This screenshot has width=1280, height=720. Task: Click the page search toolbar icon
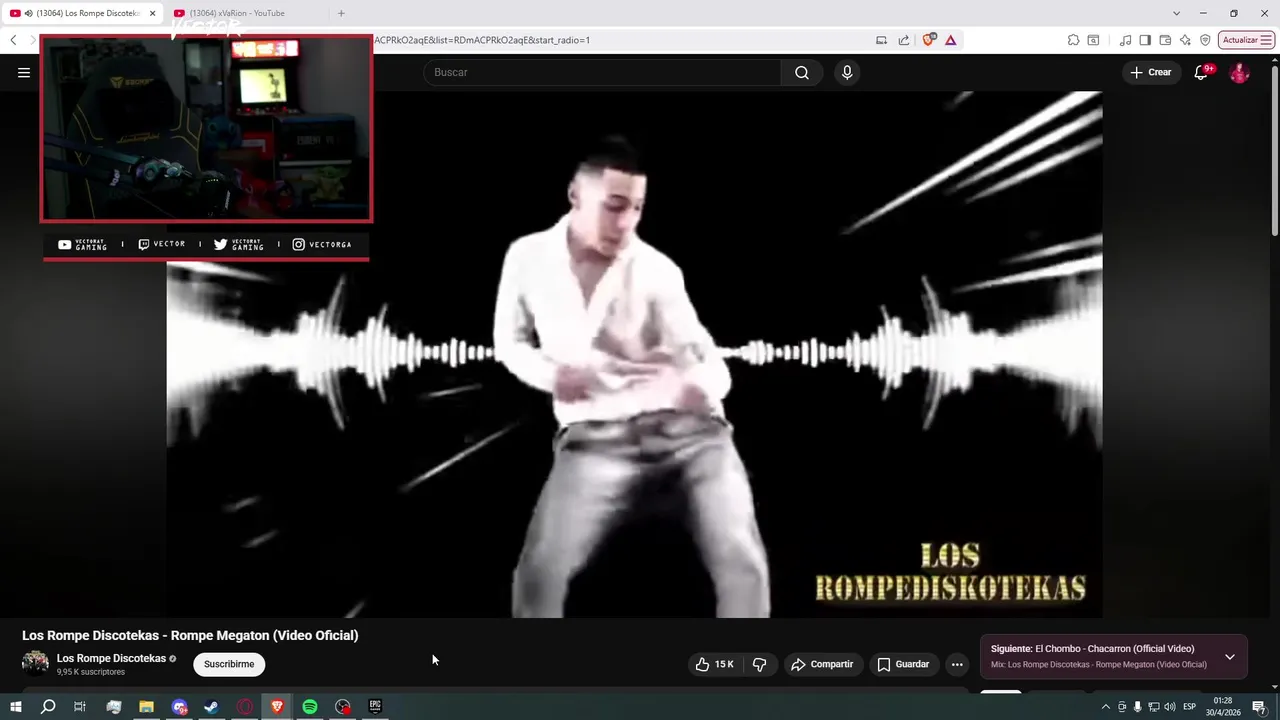click(1093, 40)
